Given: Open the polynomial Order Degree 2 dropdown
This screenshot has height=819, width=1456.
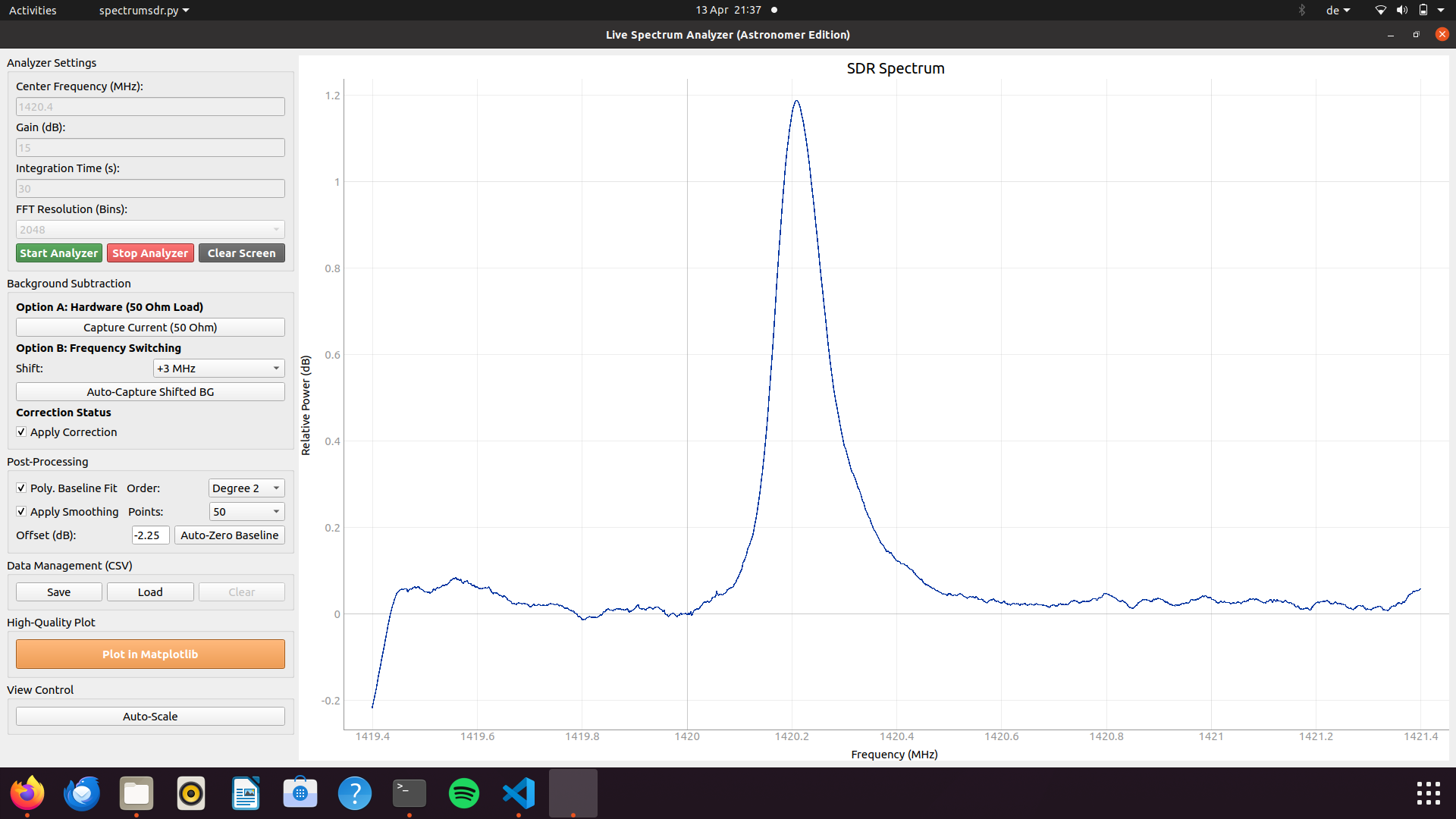Looking at the screenshot, I should pyautogui.click(x=246, y=488).
